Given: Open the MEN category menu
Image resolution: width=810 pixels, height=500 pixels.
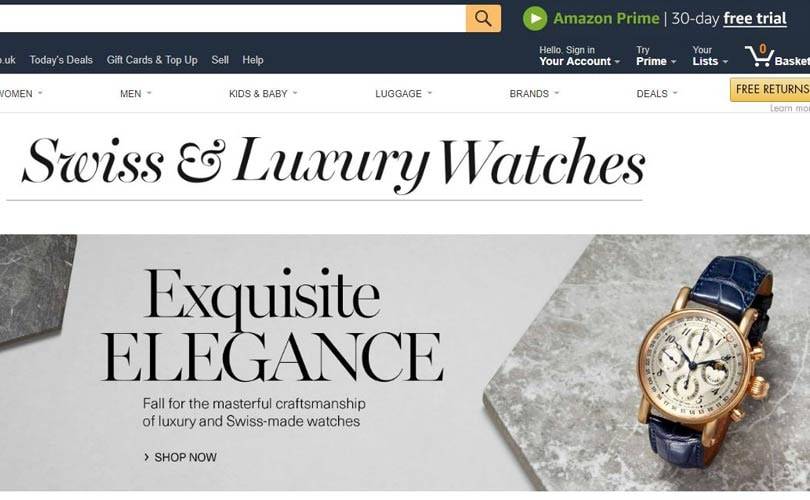Looking at the screenshot, I should (136, 93).
